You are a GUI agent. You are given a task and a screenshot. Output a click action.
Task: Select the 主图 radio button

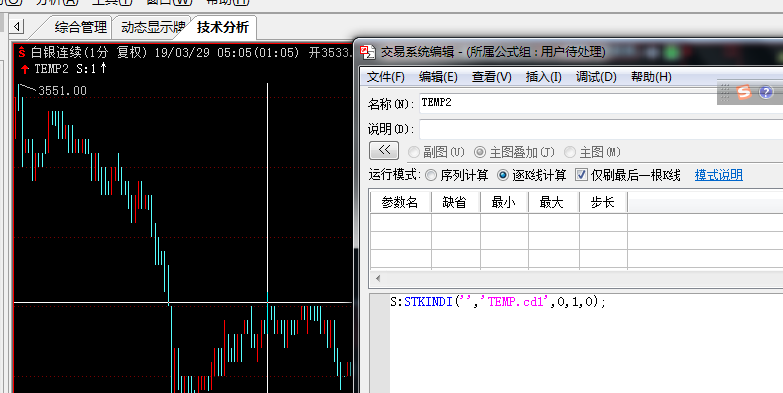pyautogui.click(x=569, y=152)
